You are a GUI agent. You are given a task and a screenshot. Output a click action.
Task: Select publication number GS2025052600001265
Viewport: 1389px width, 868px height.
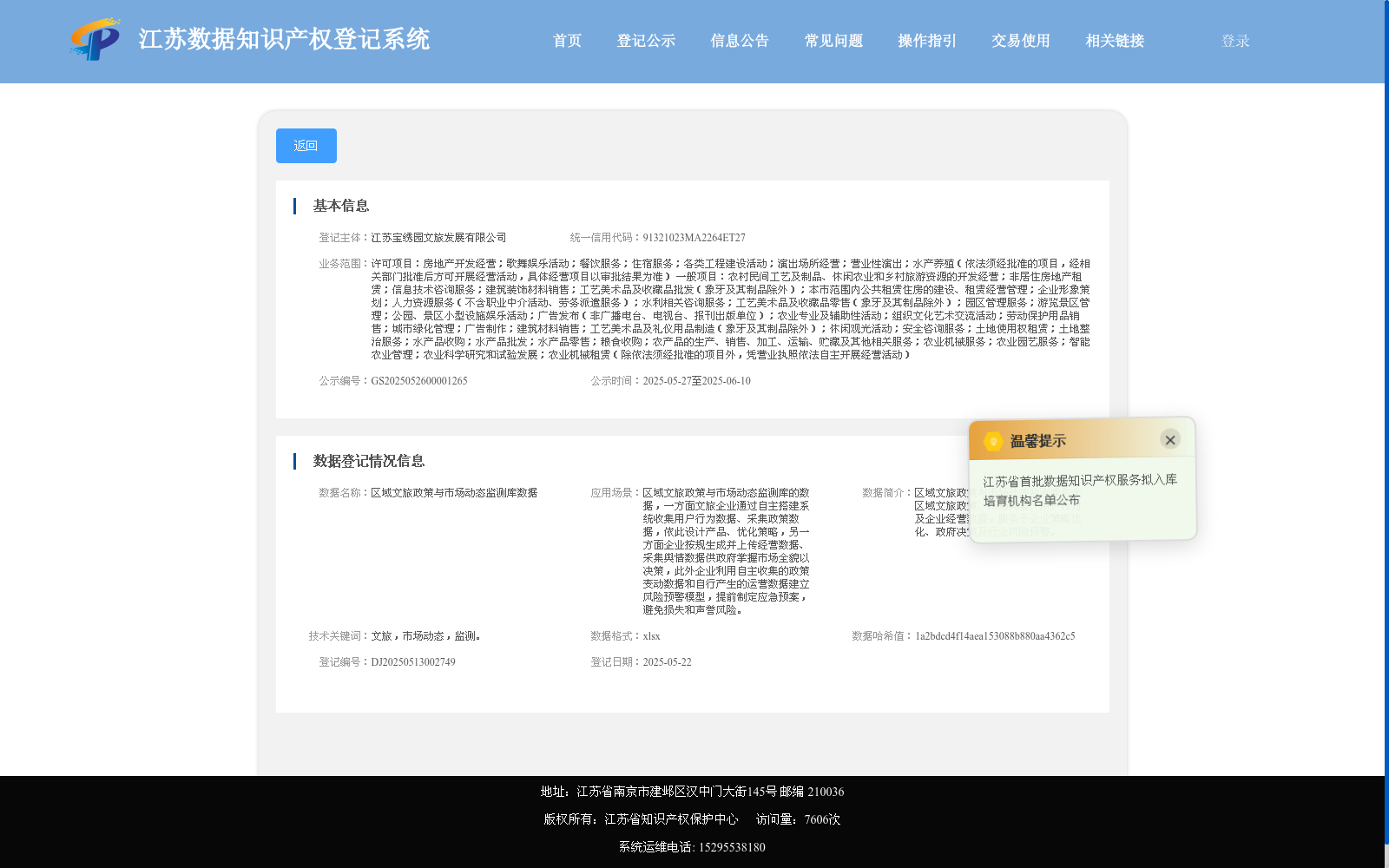(419, 381)
